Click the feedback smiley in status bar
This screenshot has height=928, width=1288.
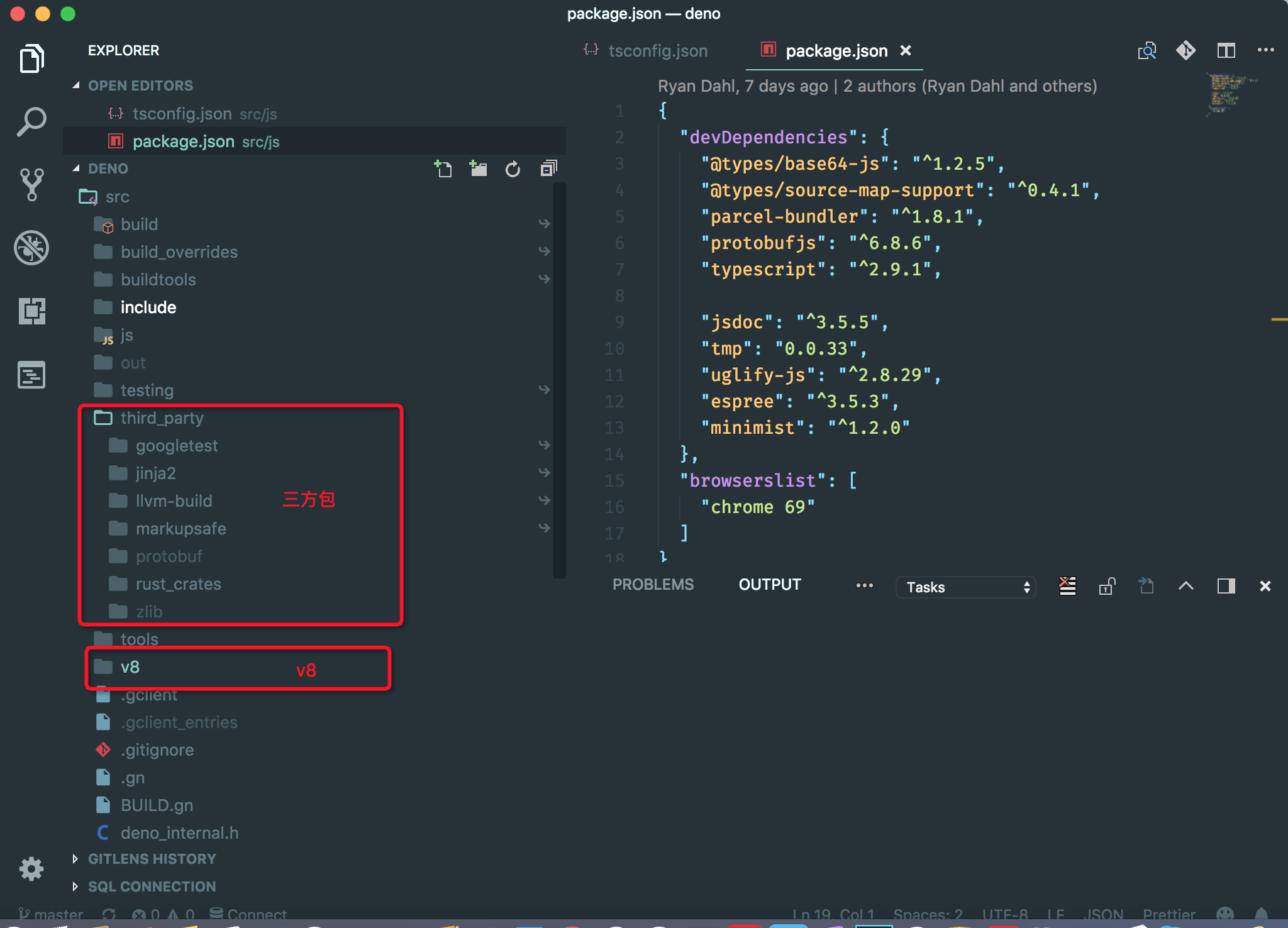(1224, 914)
